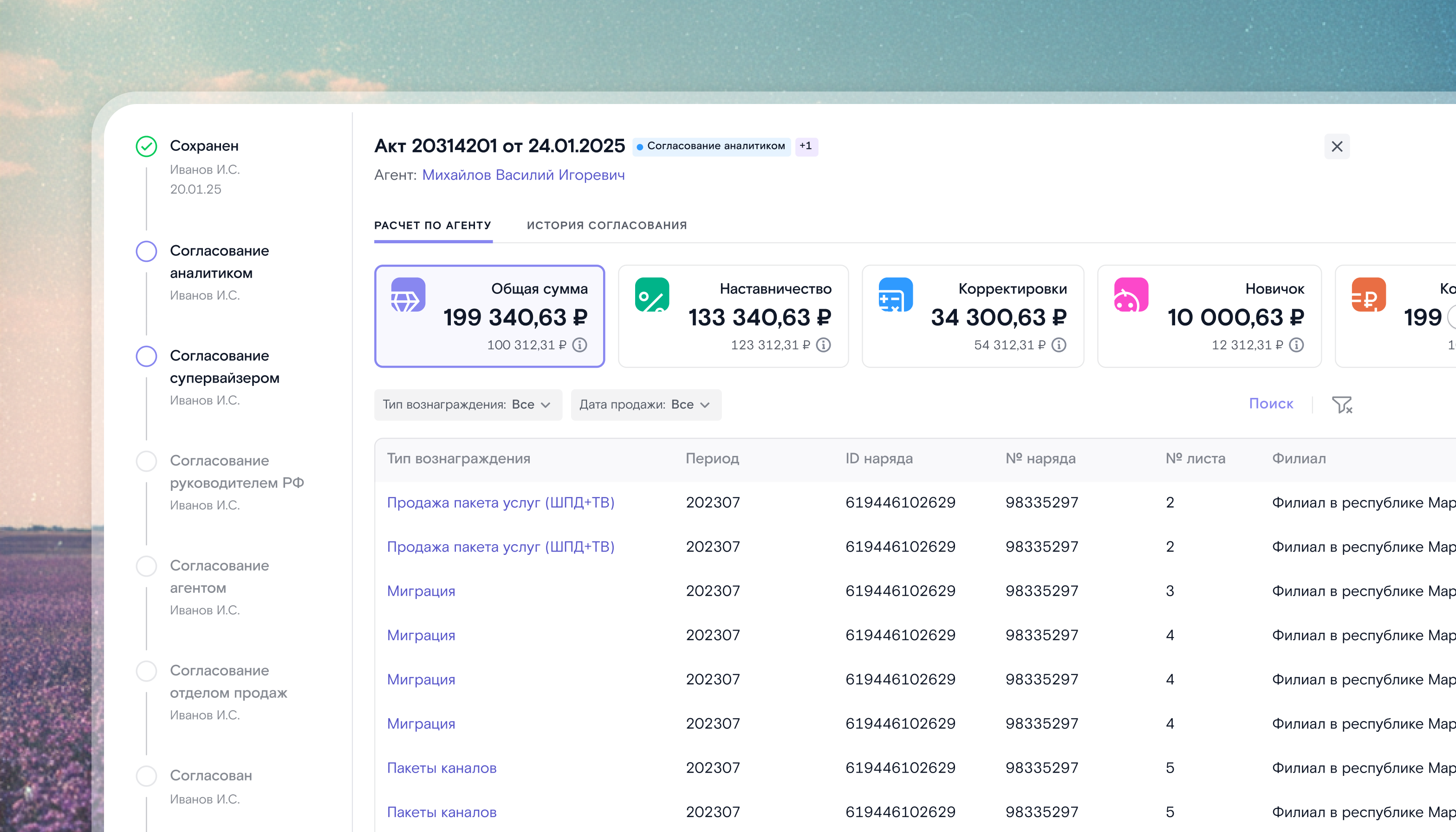1456x832 pixels.
Task: Switch to История согласования tab
Action: click(607, 226)
